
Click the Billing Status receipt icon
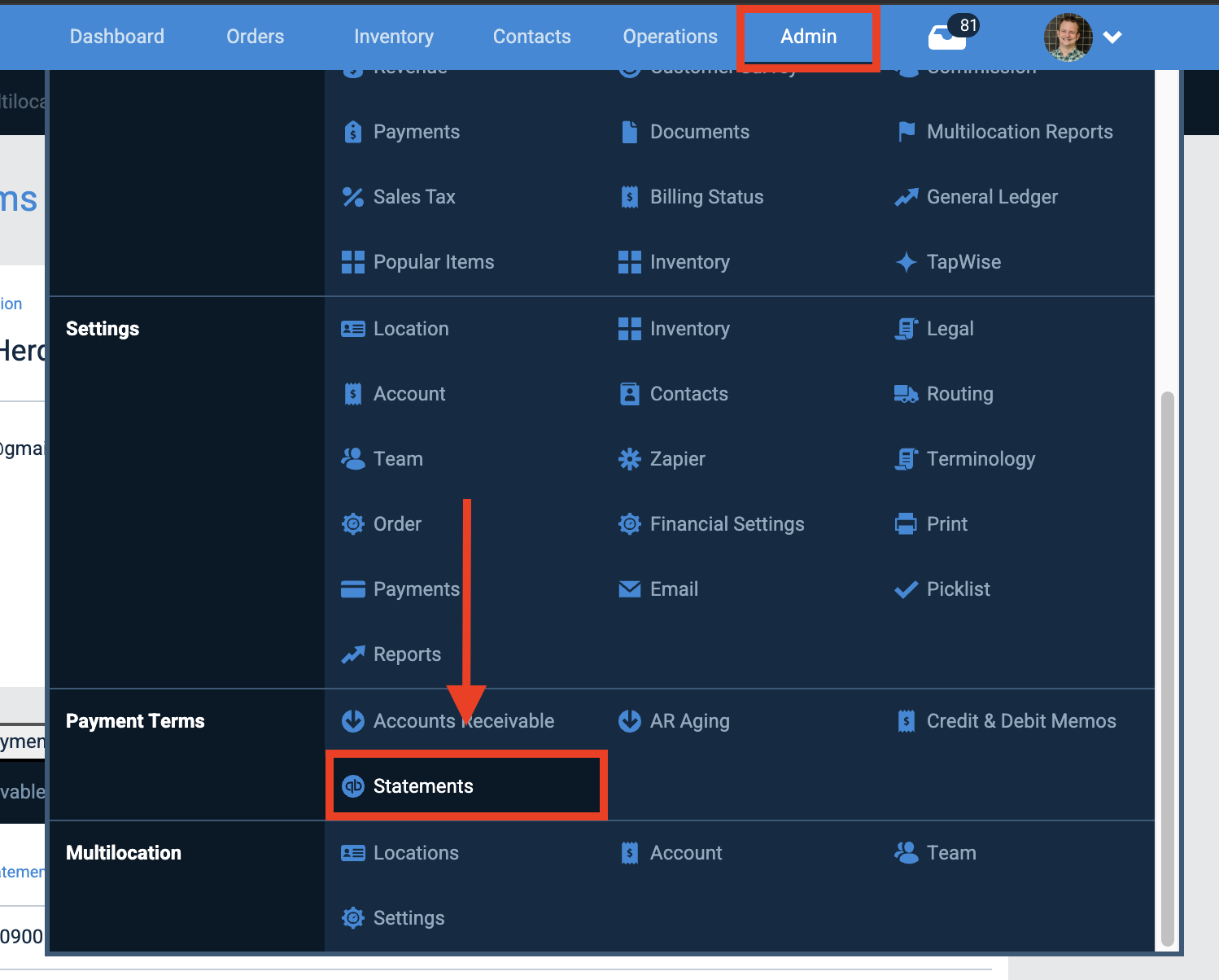pos(629,197)
